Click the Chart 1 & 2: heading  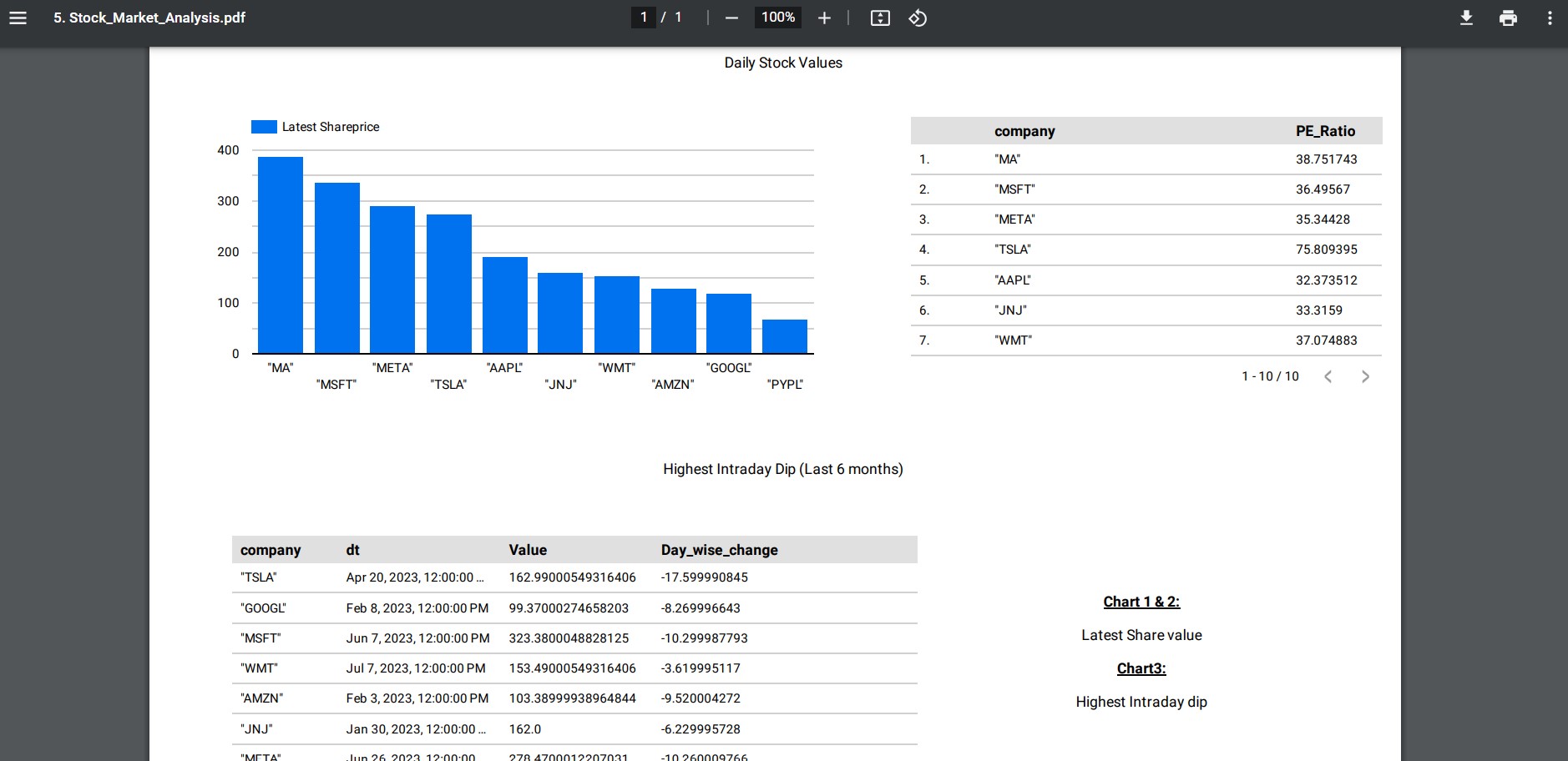coord(1141,602)
